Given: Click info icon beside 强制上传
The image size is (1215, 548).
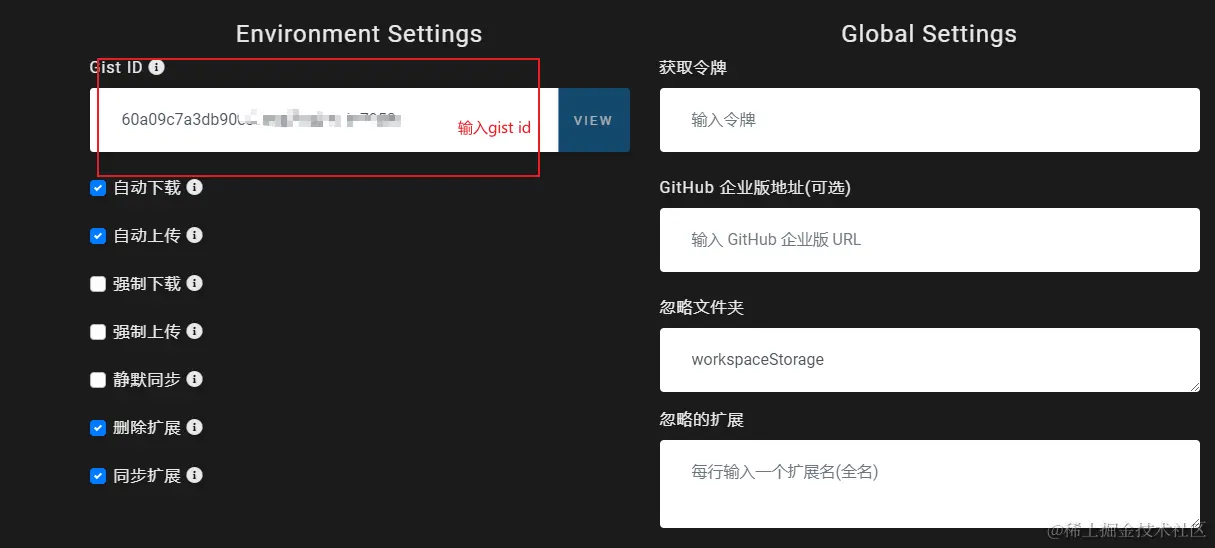Looking at the screenshot, I should coord(195,331).
